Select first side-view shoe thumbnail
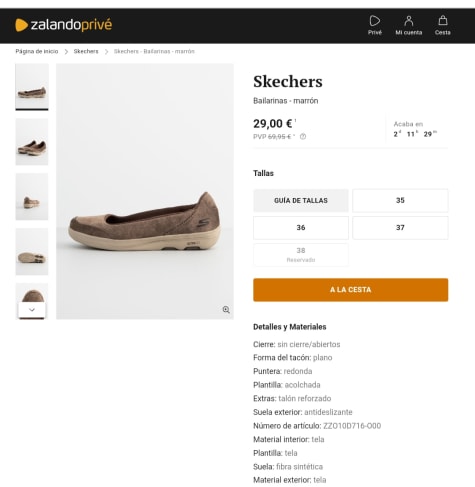Screen dimensions: 475x487 click(x=32, y=87)
